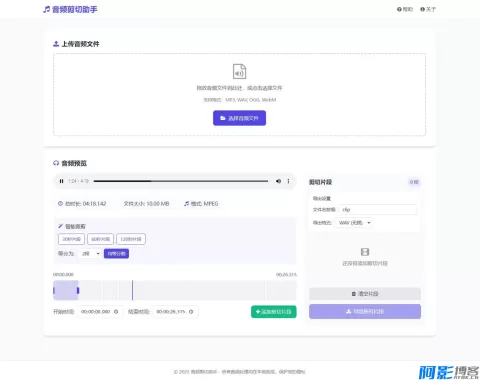The width and height of the screenshot is (480, 380).
Task: Click the headphone icon beside 音频预览
Action: tap(56, 163)
